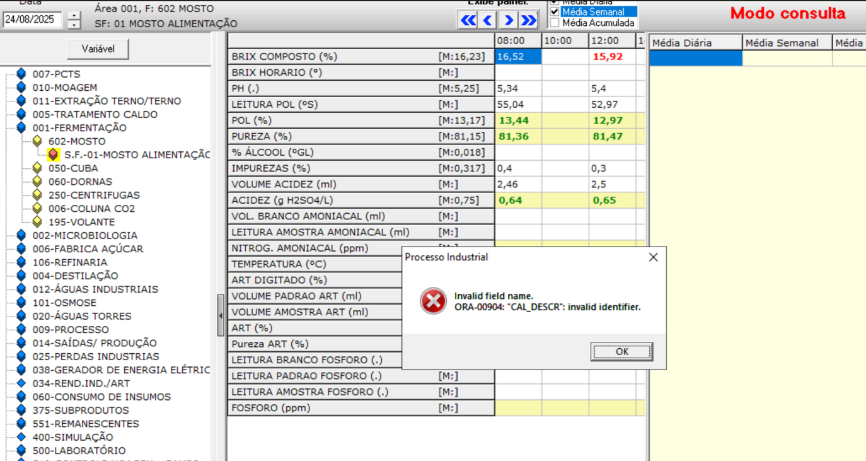Select the BRIX COMPOSTO (%) row label

[x=361, y=56]
